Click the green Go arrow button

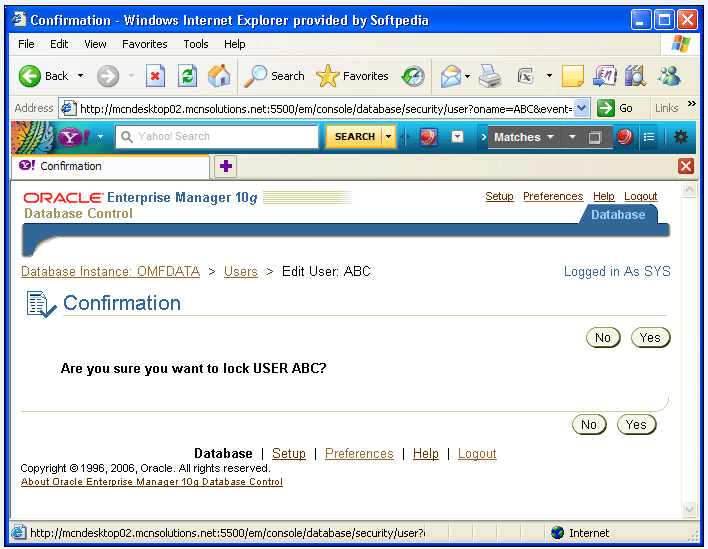point(606,108)
